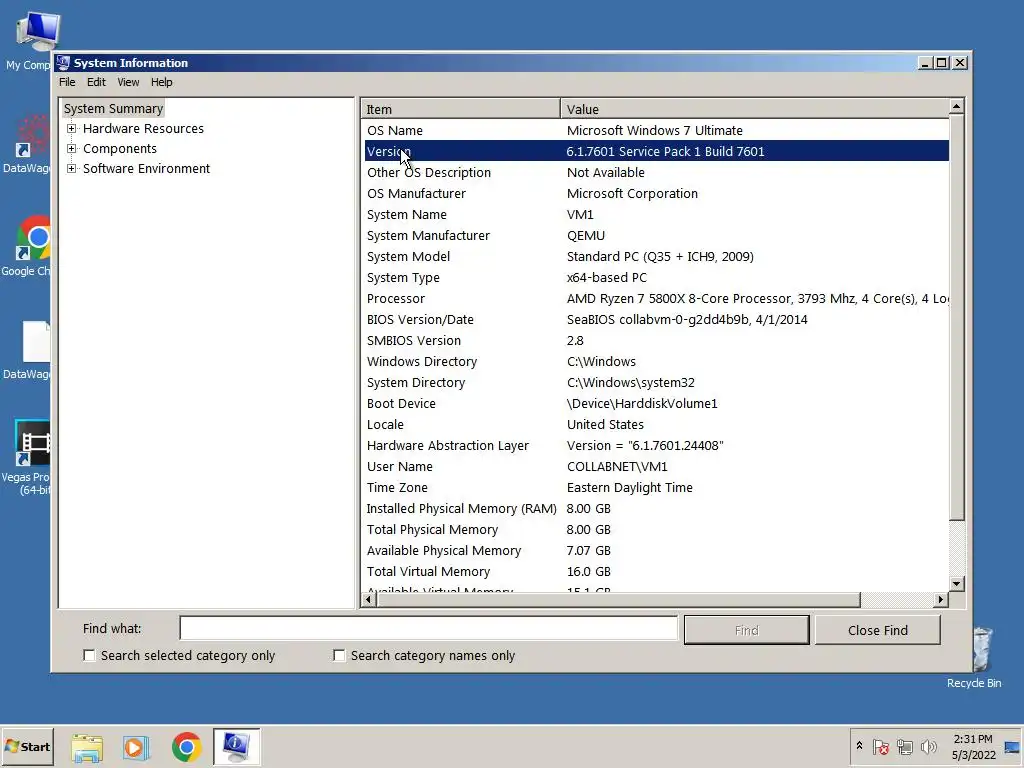This screenshot has height=768, width=1024.
Task: Open Windows Explorer from the taskbar
Action: click(87, 747)
